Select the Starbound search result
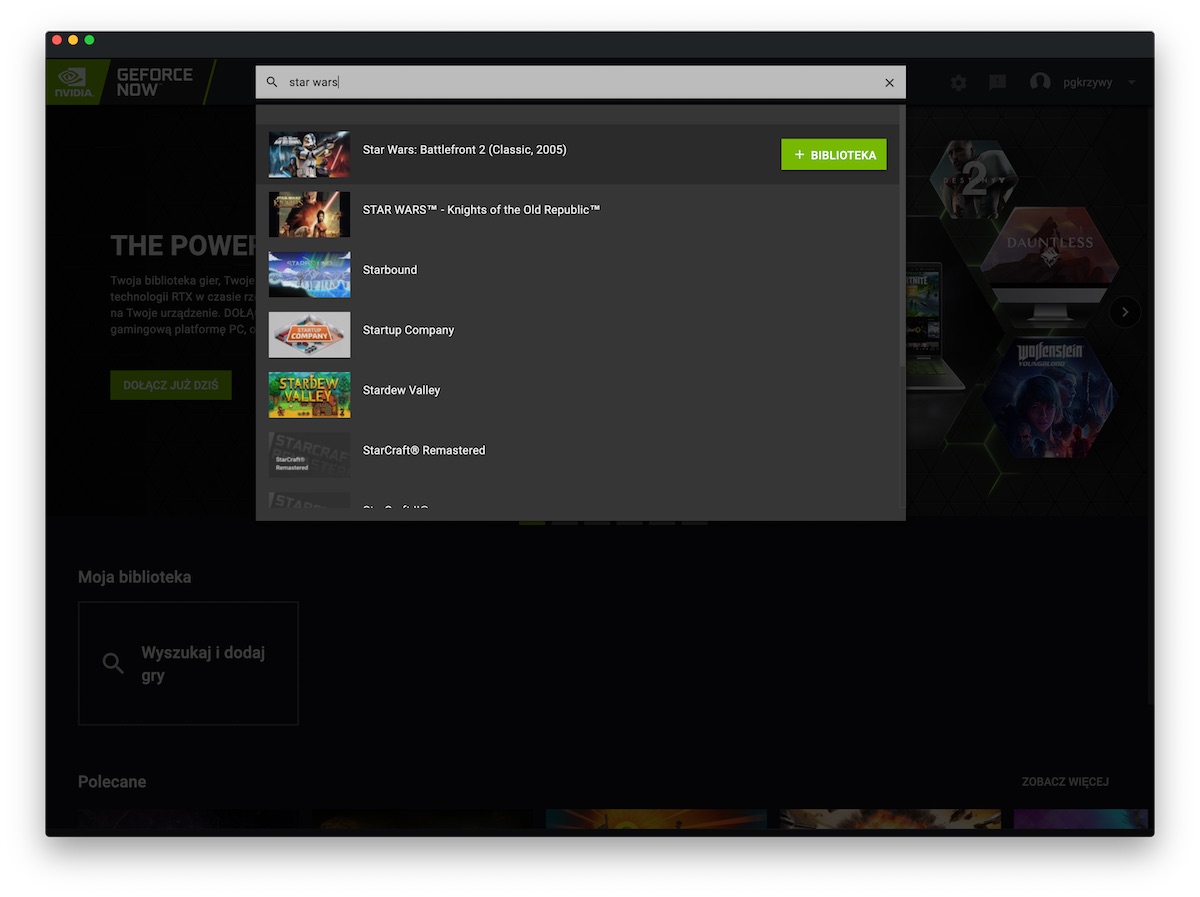 click(x=578, y=274)
